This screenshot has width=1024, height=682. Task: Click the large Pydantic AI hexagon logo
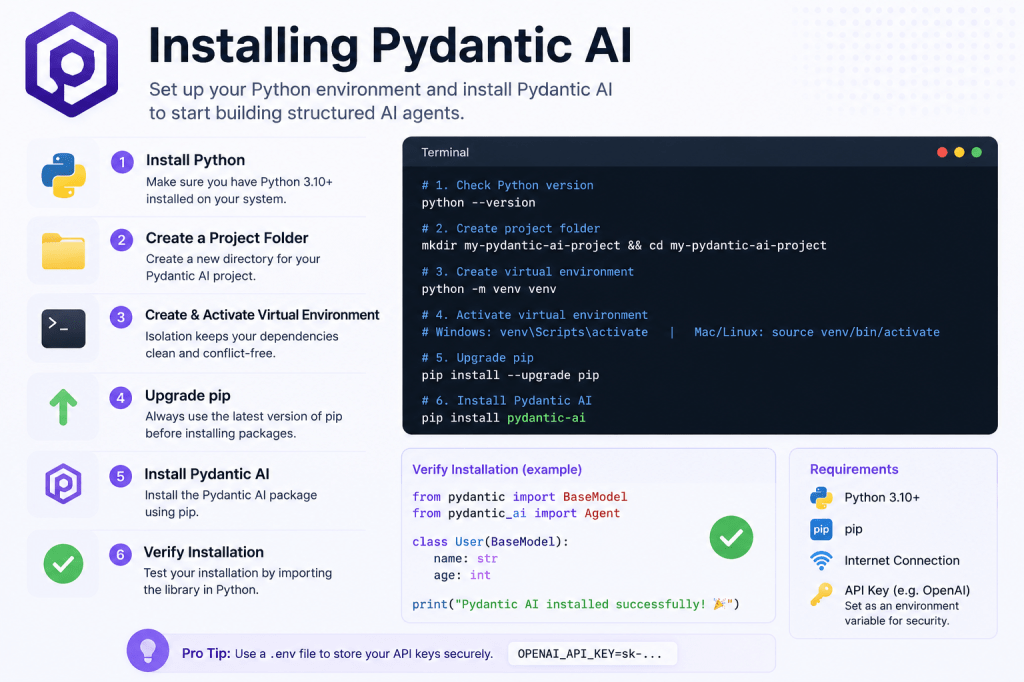tap(72, 64)
